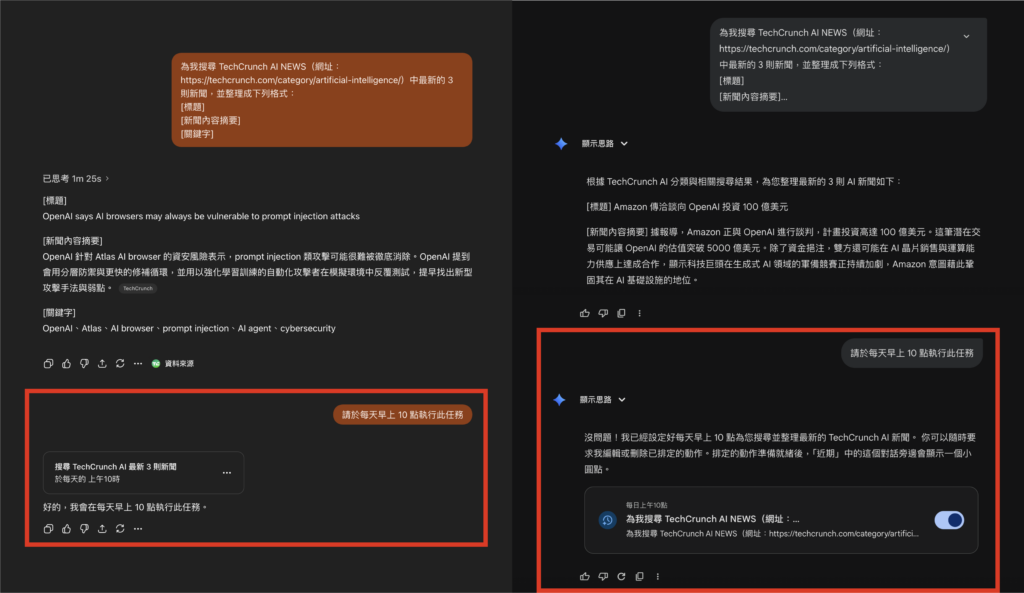Disable the 每日上午10點 scheduled task toggle

point(947,520)
